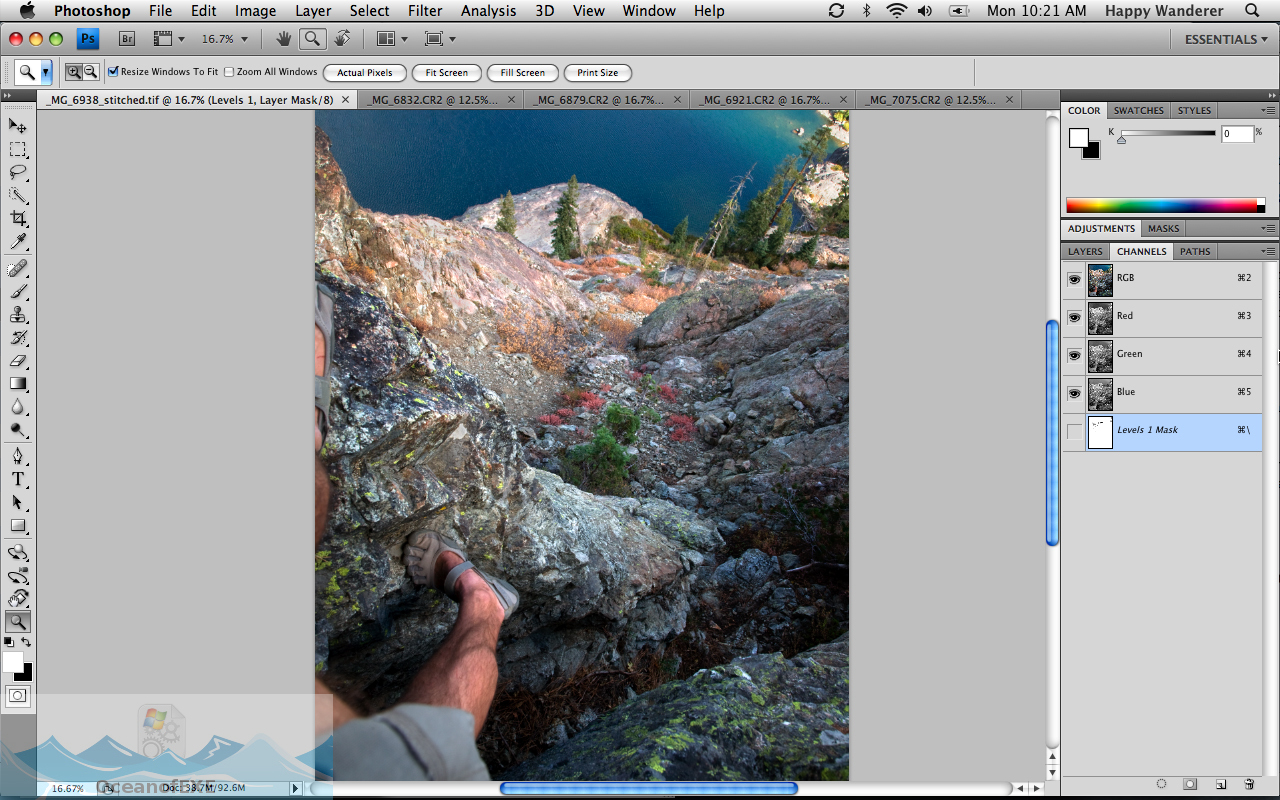Hide the Blue channel eye
Image resolution: width=1280 pixels, height=800 pixels.
pyautogui.click(x=1074, y=393)
